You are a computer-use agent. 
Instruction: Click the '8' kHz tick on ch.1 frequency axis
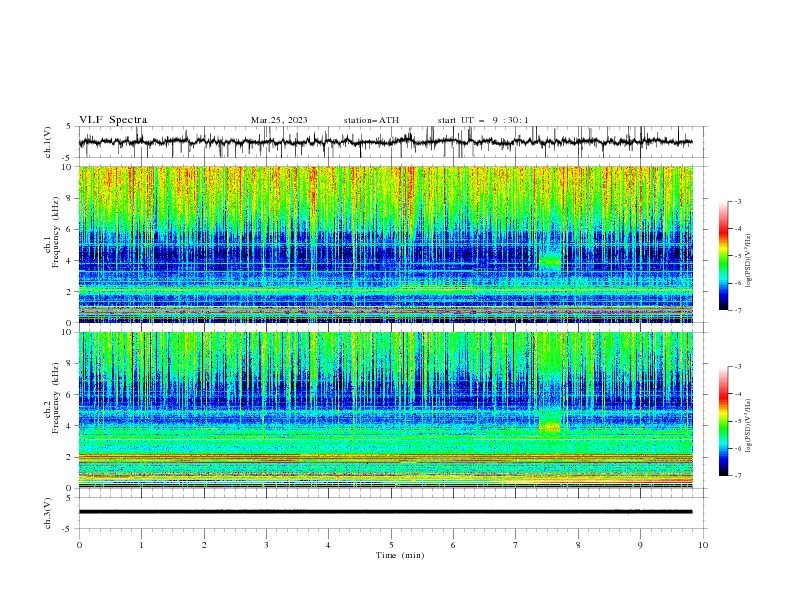[x=70, y=198]
